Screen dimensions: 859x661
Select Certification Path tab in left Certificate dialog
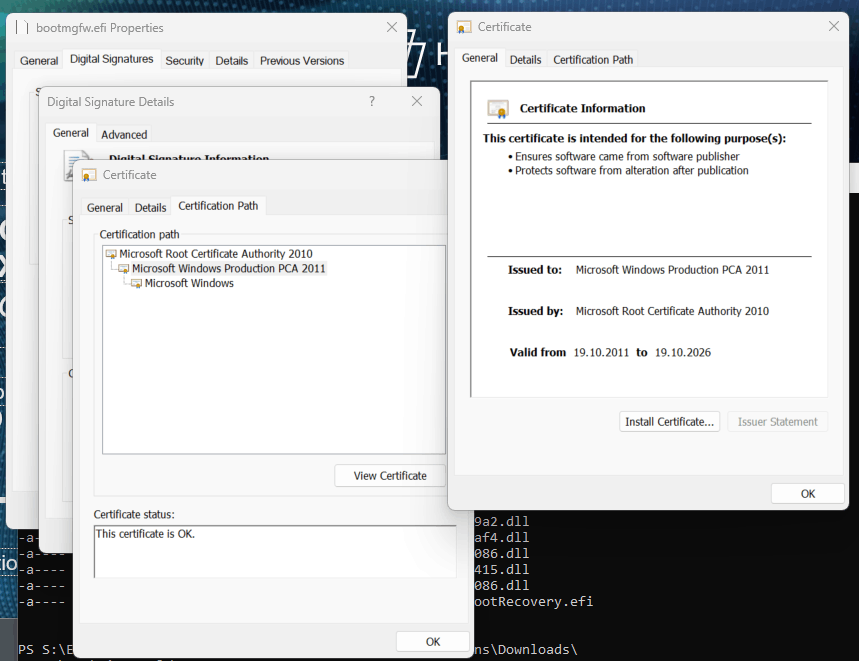218,206
